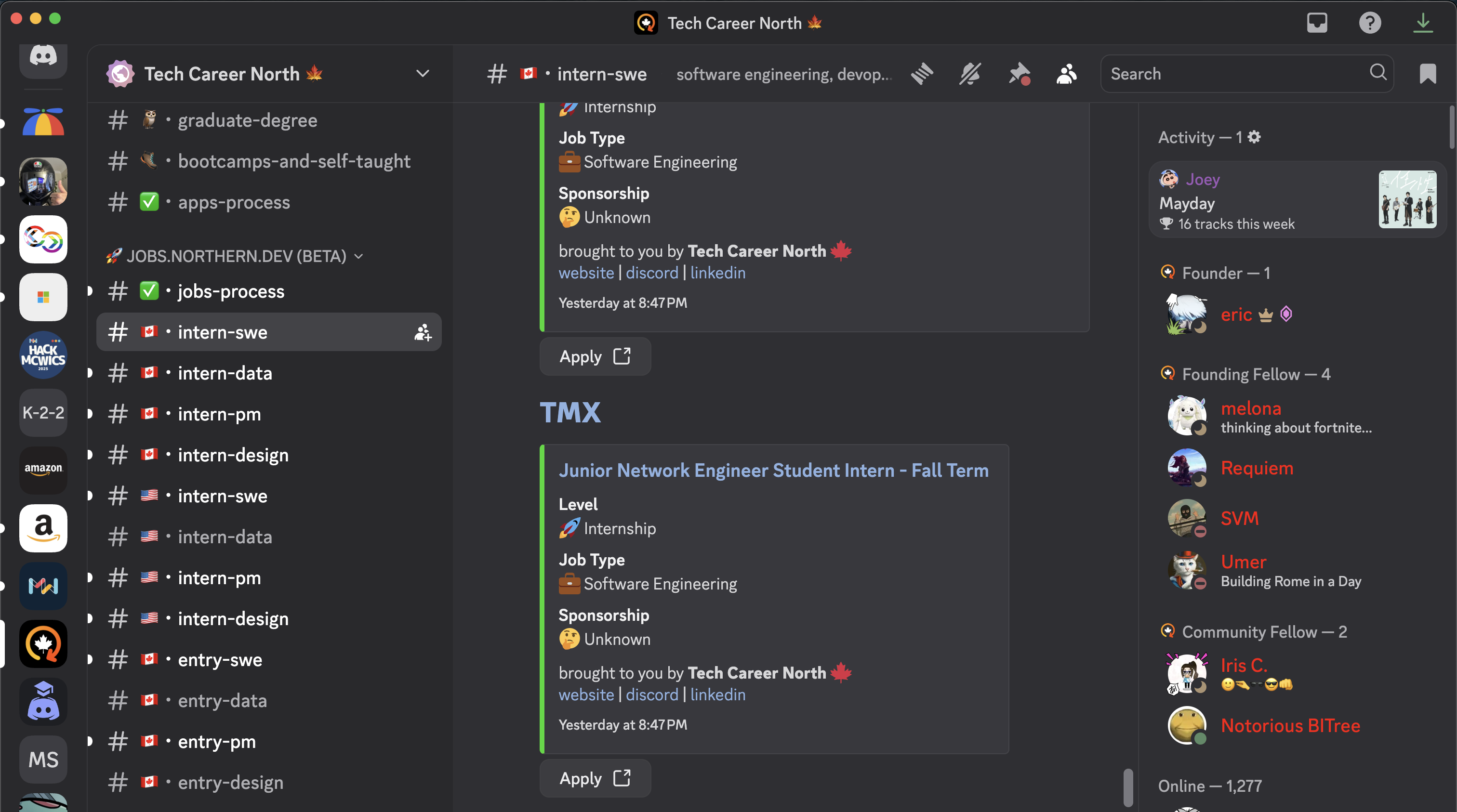Open the linkedin link in the TMX posting
This screenshot has height=812, width=1457.
tap(718, 694)
